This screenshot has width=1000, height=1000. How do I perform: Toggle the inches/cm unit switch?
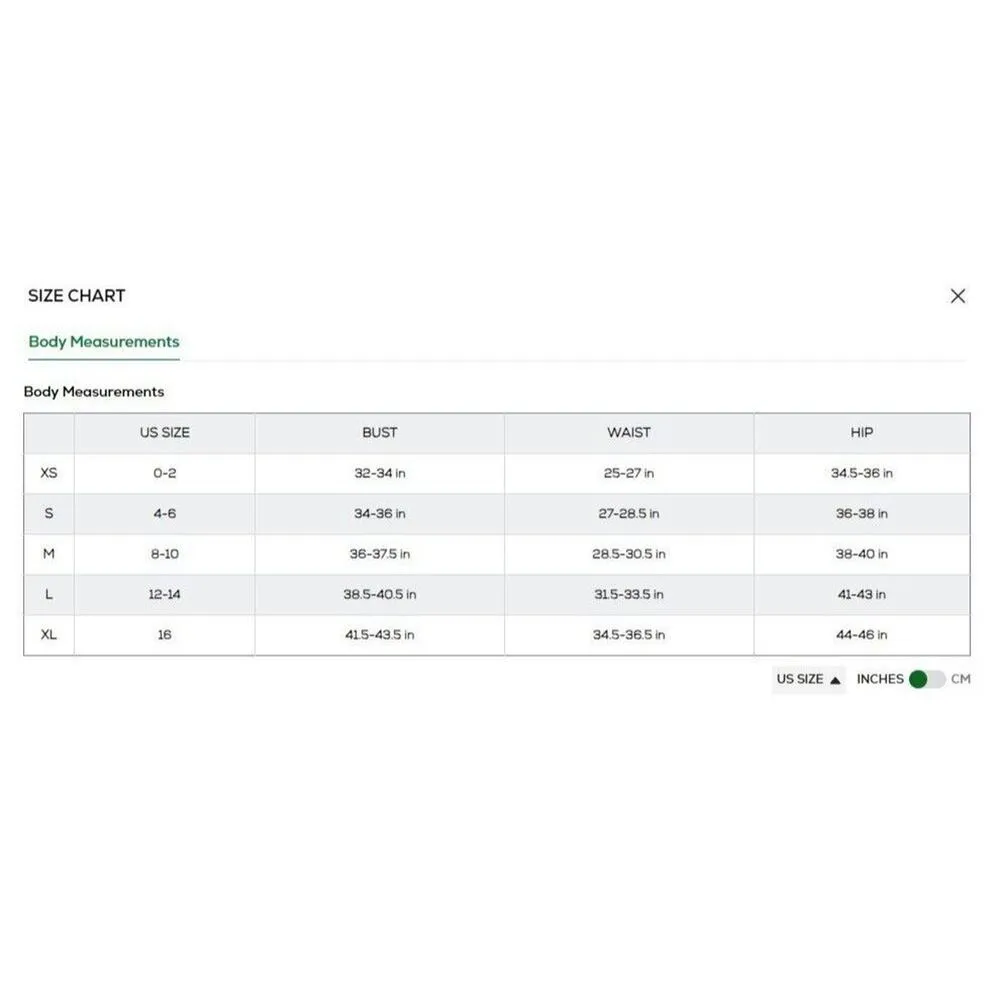[927, 679]
